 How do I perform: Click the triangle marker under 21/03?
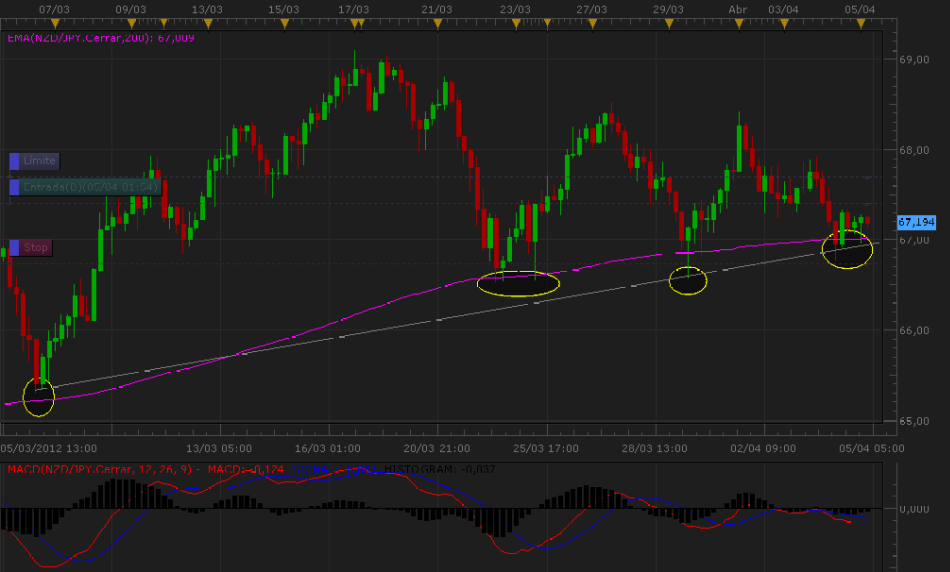[436, 21]
